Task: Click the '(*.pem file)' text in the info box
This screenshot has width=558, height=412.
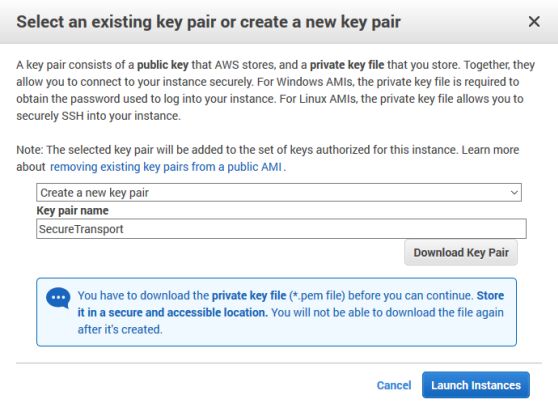Action: 317,295
